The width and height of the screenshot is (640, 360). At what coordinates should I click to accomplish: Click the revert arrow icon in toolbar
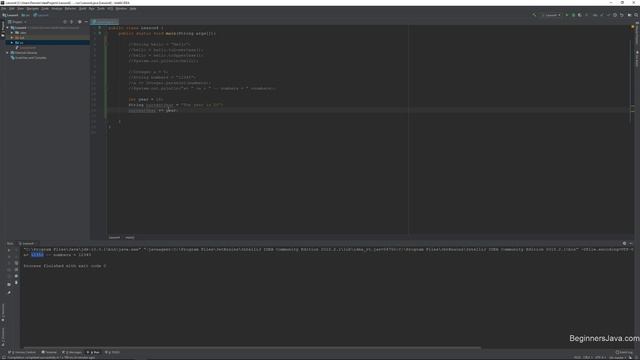point(622,15)
